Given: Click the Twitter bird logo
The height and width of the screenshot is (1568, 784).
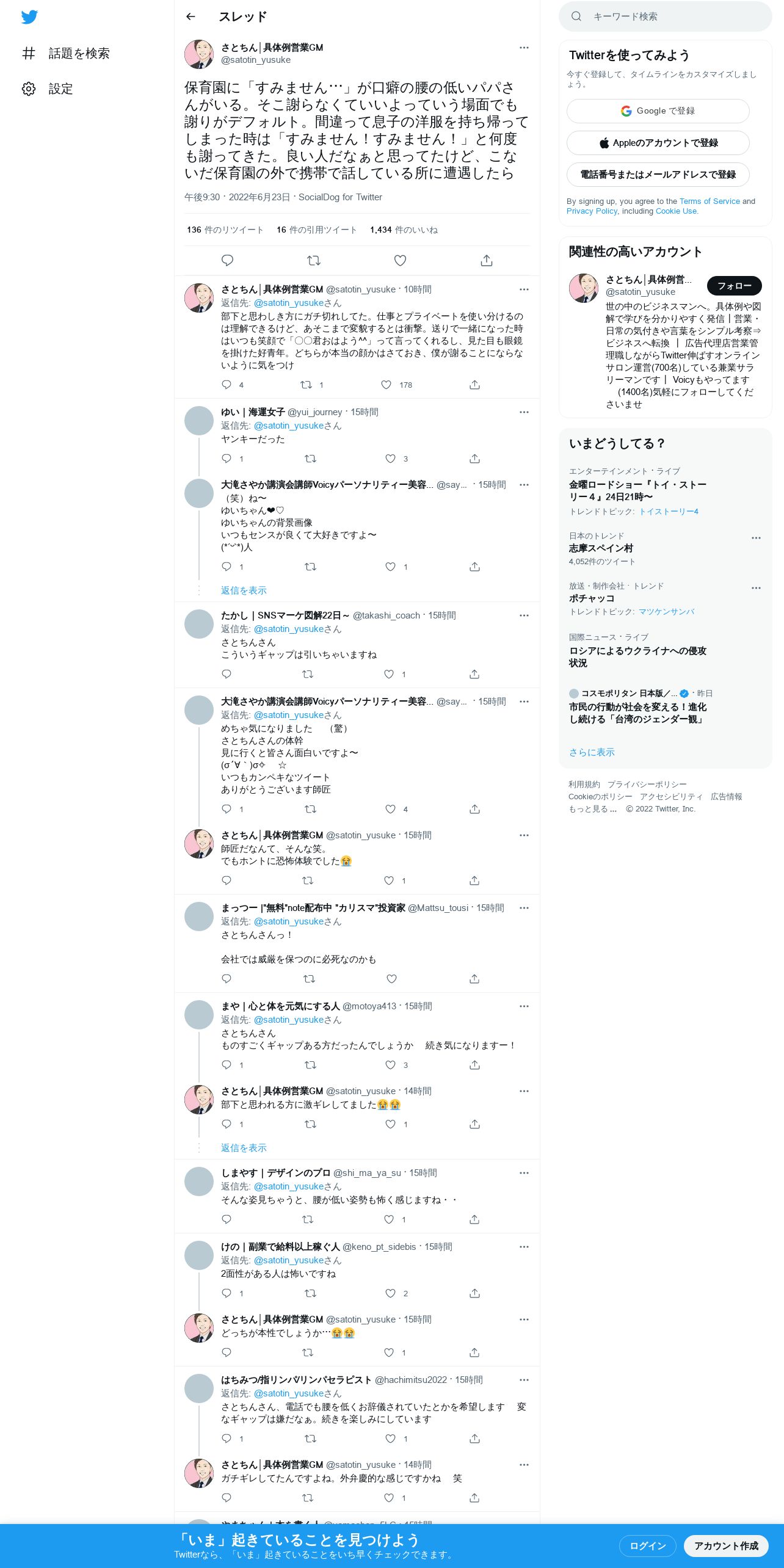Looking at the screenshot, I should click(x=29, y=17).
